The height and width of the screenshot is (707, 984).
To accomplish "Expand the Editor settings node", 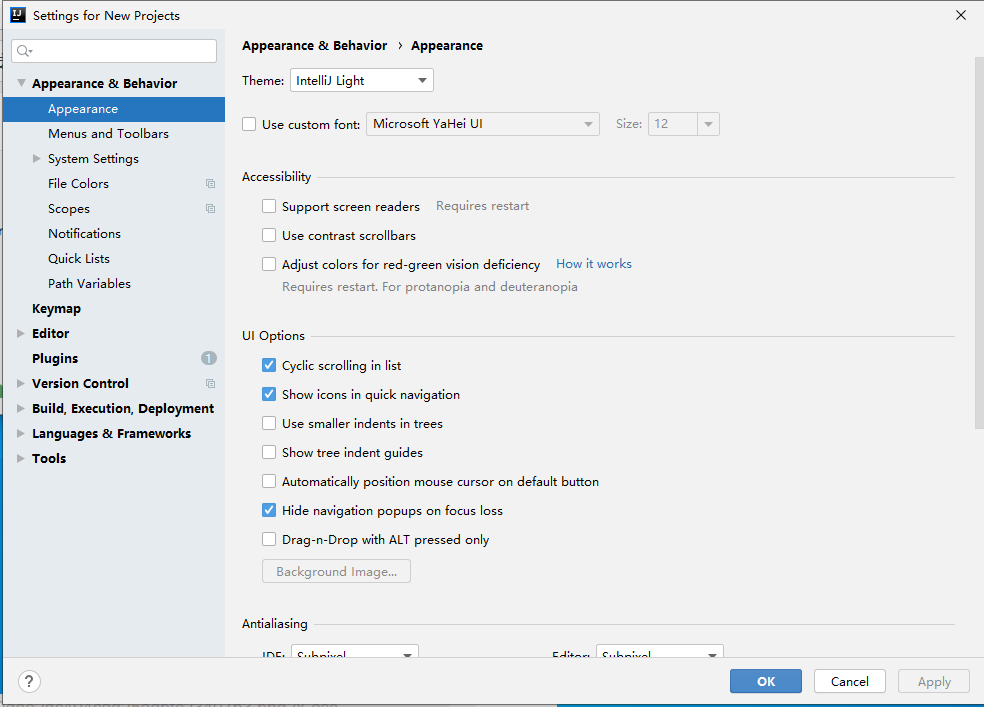I will 21,333.
